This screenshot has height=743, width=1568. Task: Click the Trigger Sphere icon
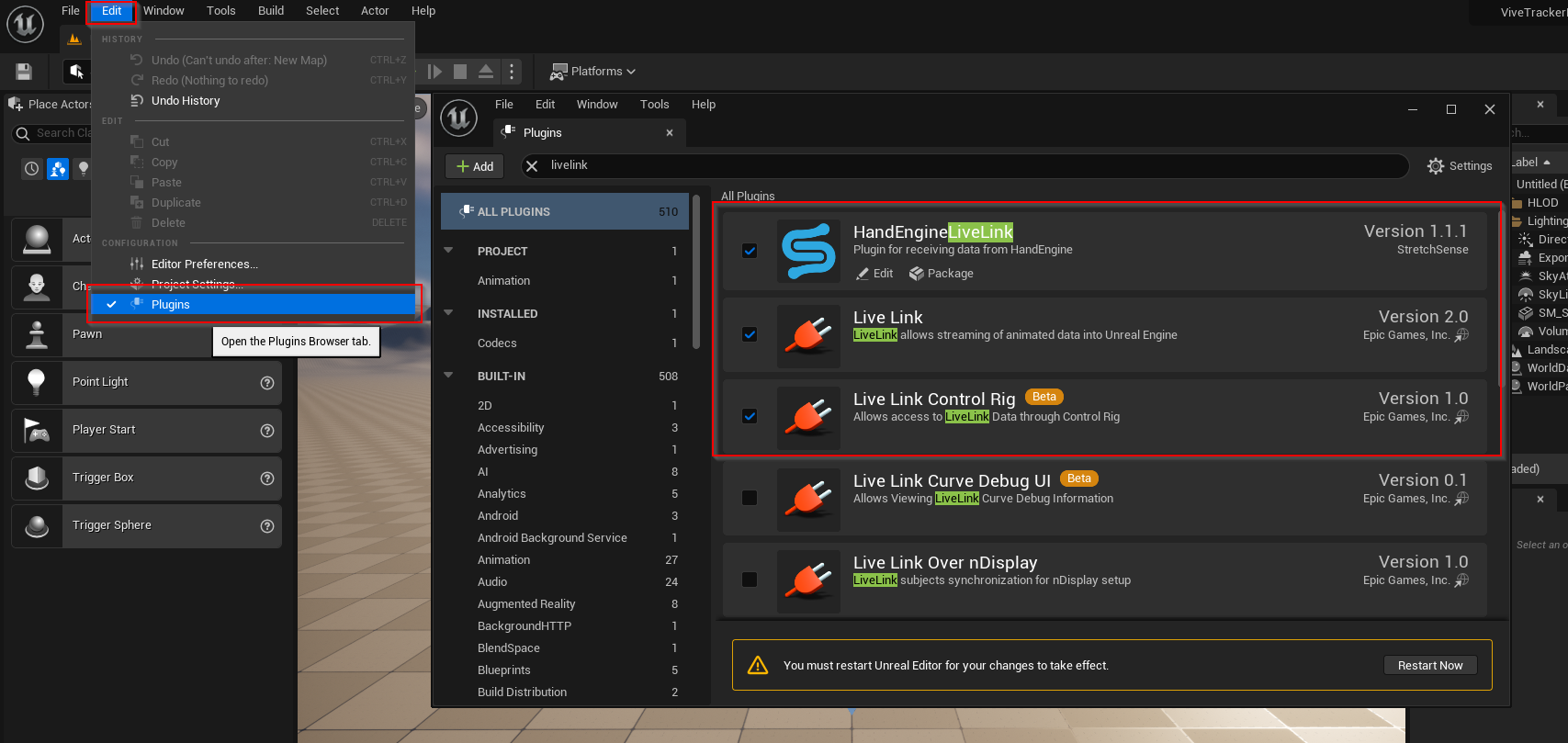click(x=37, y=526)
